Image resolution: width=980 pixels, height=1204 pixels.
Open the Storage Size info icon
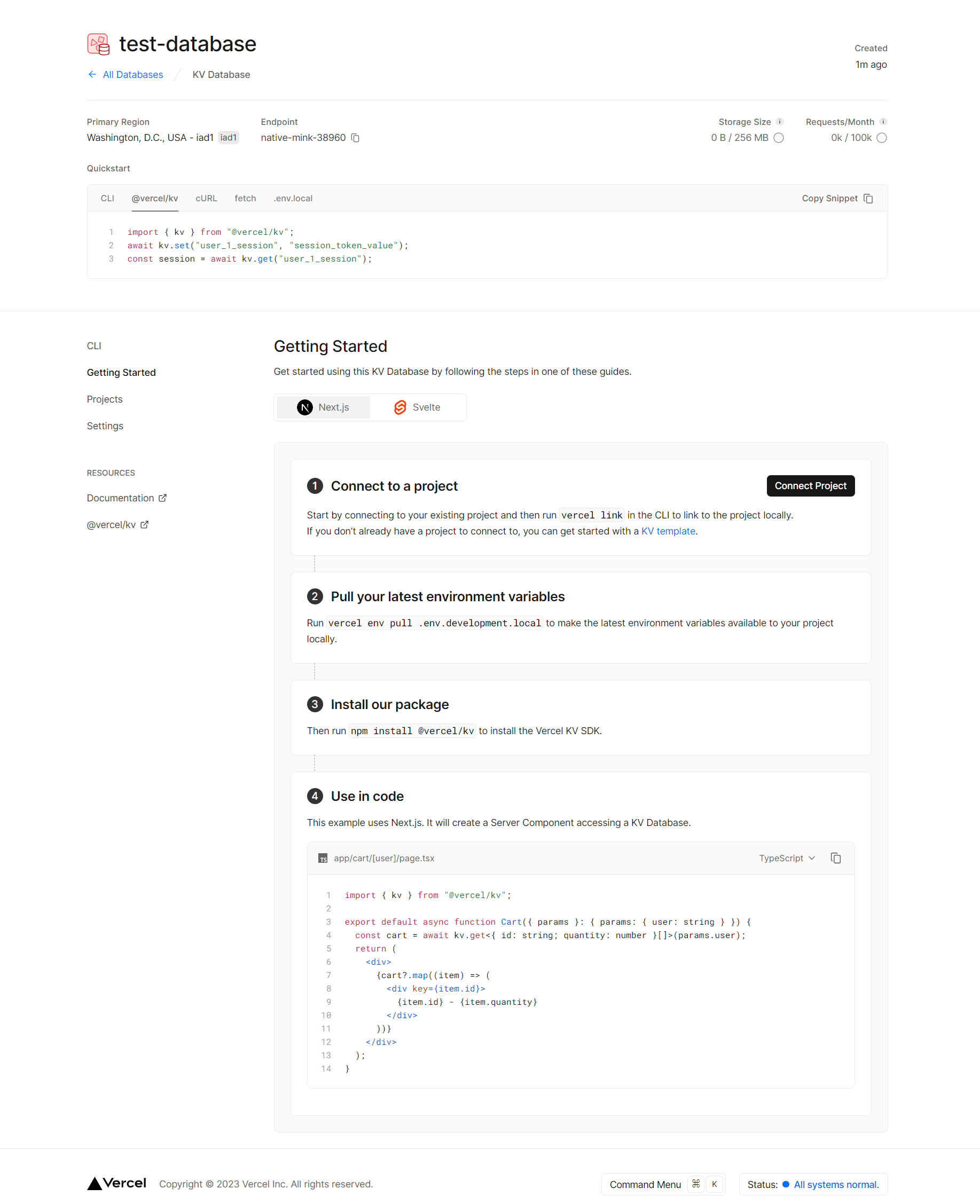click(x=780, y=122)
